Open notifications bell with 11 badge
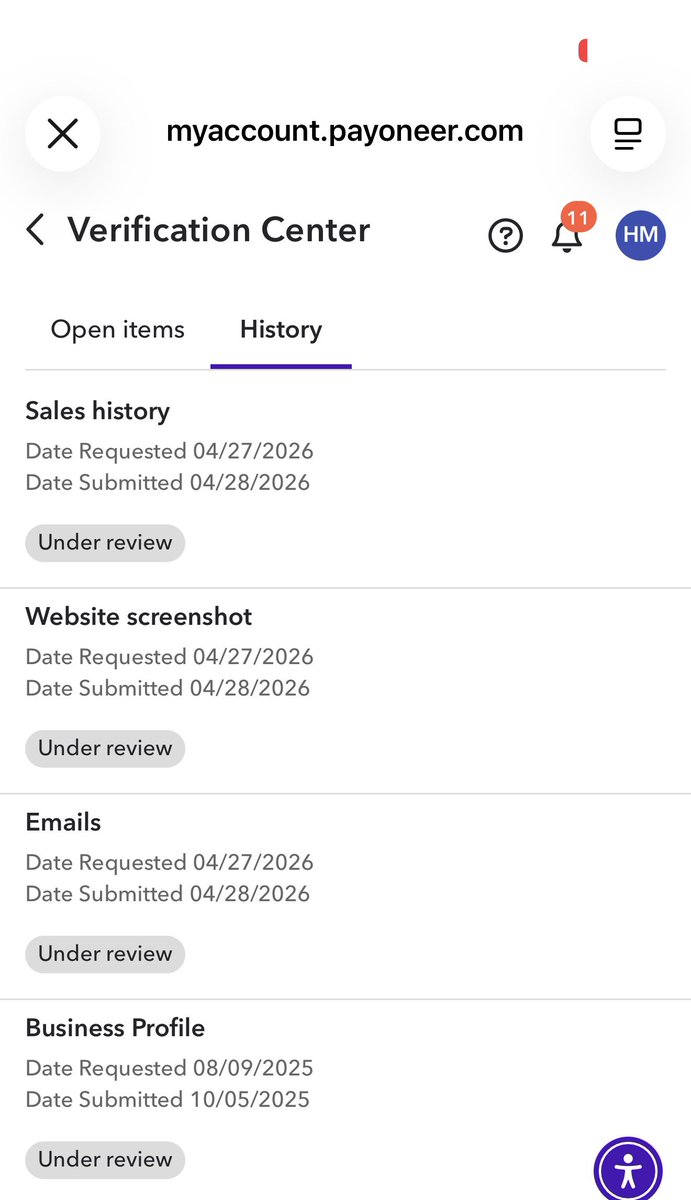Image resolution: width=691 pixels, height=1200 pixels. pos(569,231)
